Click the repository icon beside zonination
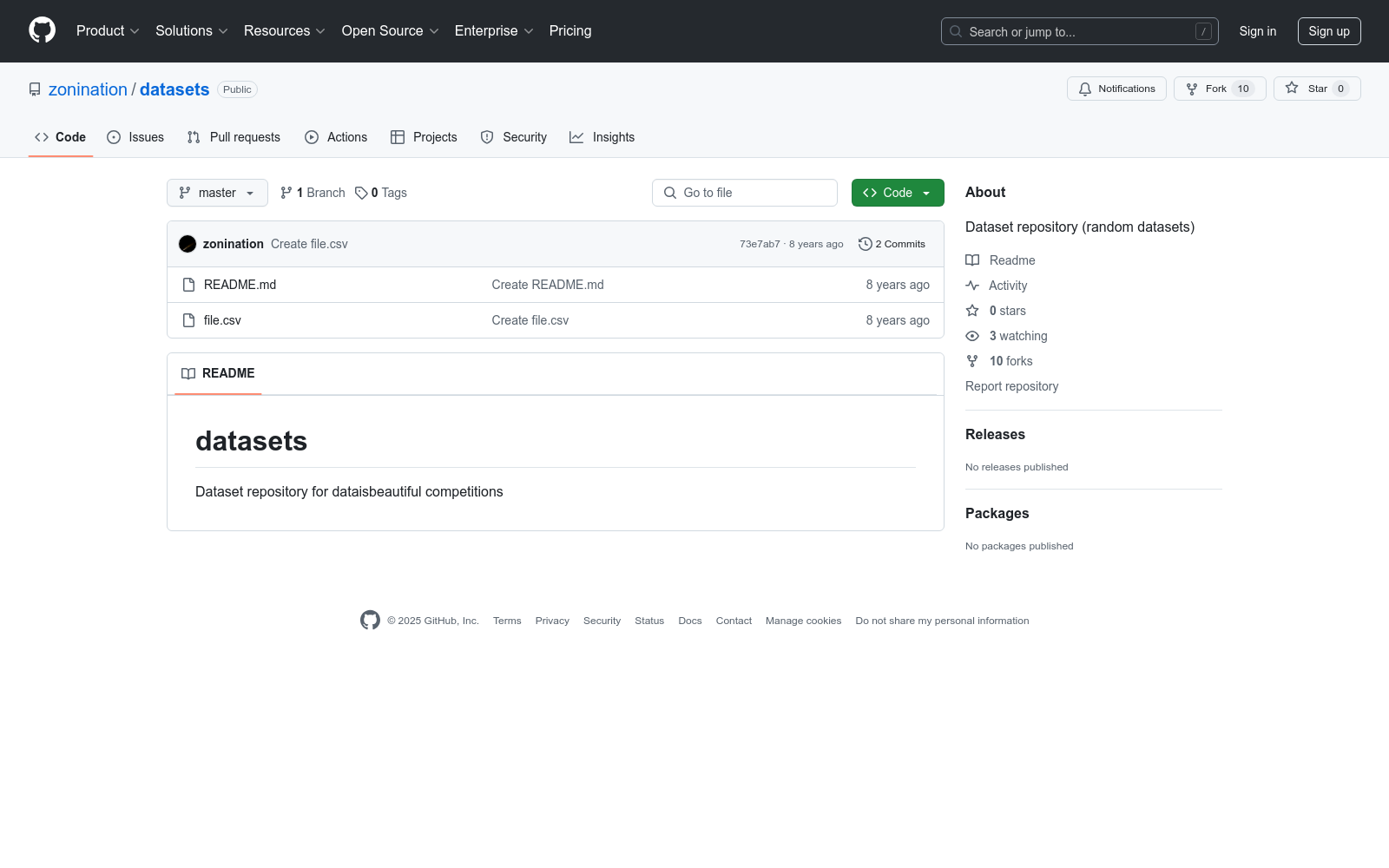This screenshot has width=1389, height=868. pyautogui.click(x=35, y=89)
